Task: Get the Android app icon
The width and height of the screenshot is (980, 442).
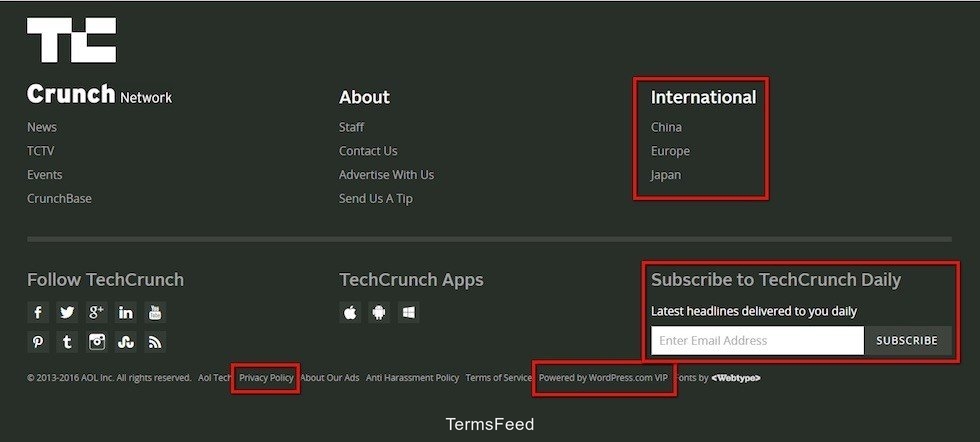Action: tap(379, 313)
